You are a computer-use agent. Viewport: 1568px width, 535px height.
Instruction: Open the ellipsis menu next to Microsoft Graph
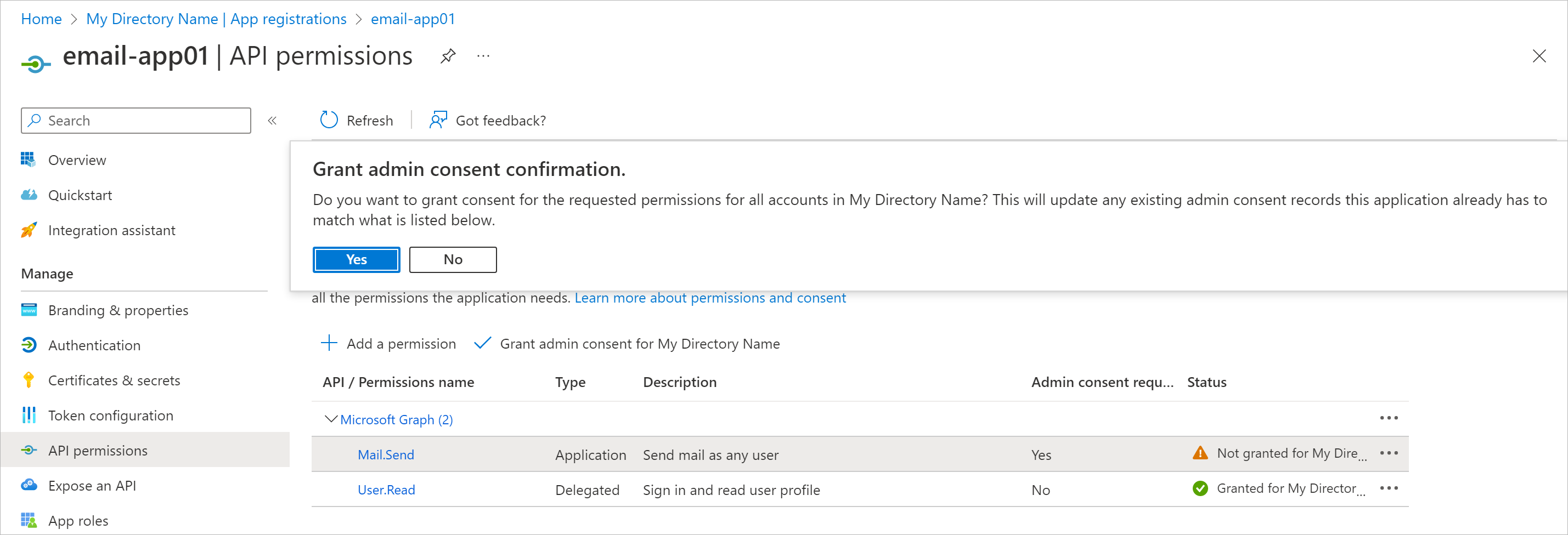pos(1389,418)
